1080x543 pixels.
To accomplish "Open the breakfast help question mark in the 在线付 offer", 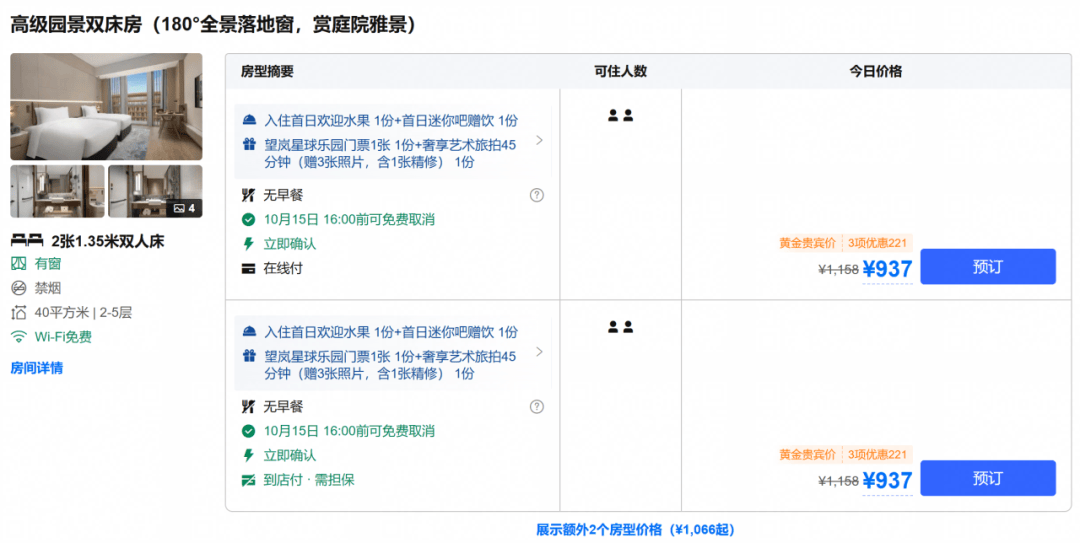I will click(x=537, y=195).
